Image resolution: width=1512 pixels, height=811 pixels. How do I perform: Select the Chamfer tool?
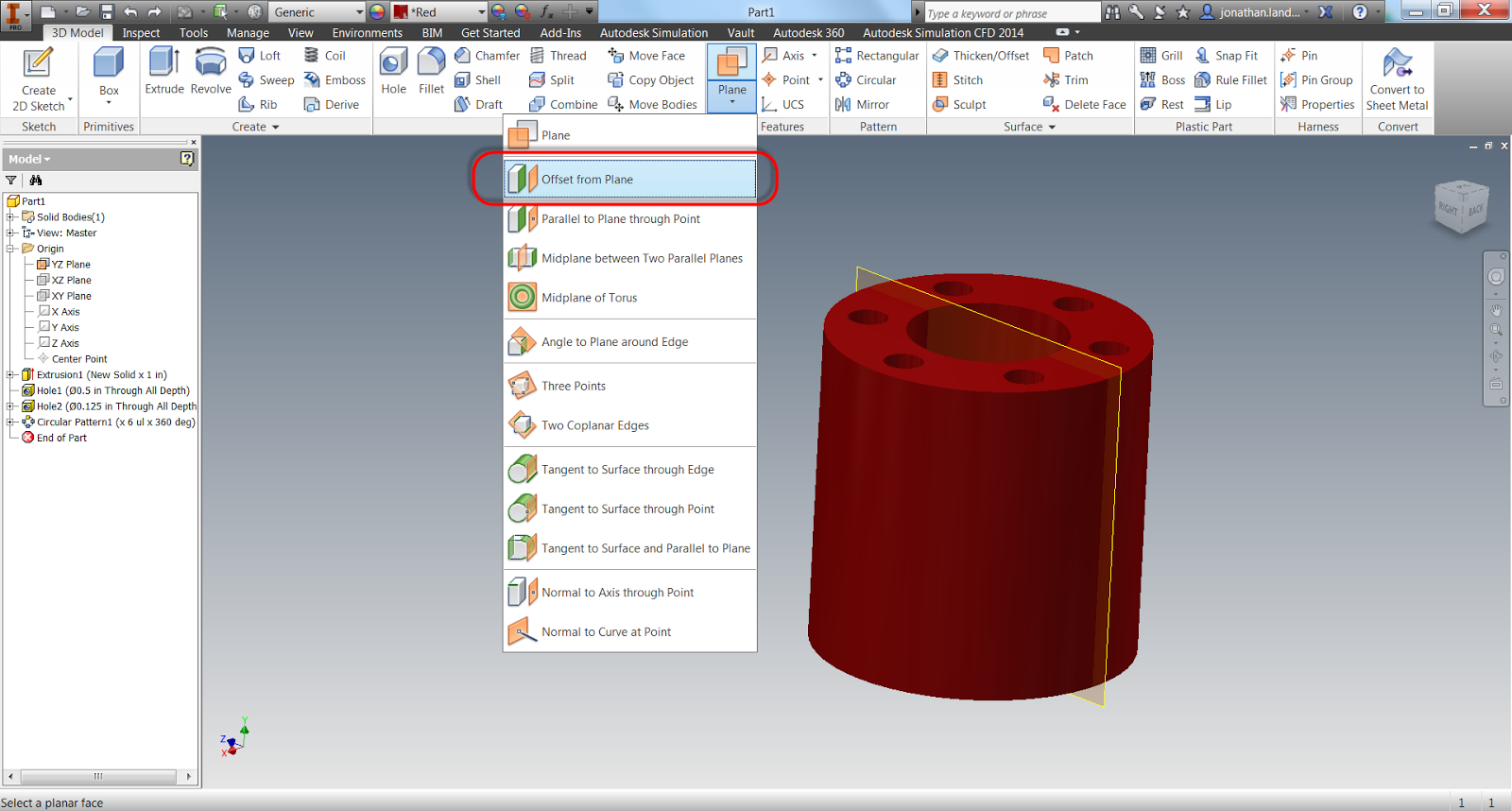click(x=487, y=56)
